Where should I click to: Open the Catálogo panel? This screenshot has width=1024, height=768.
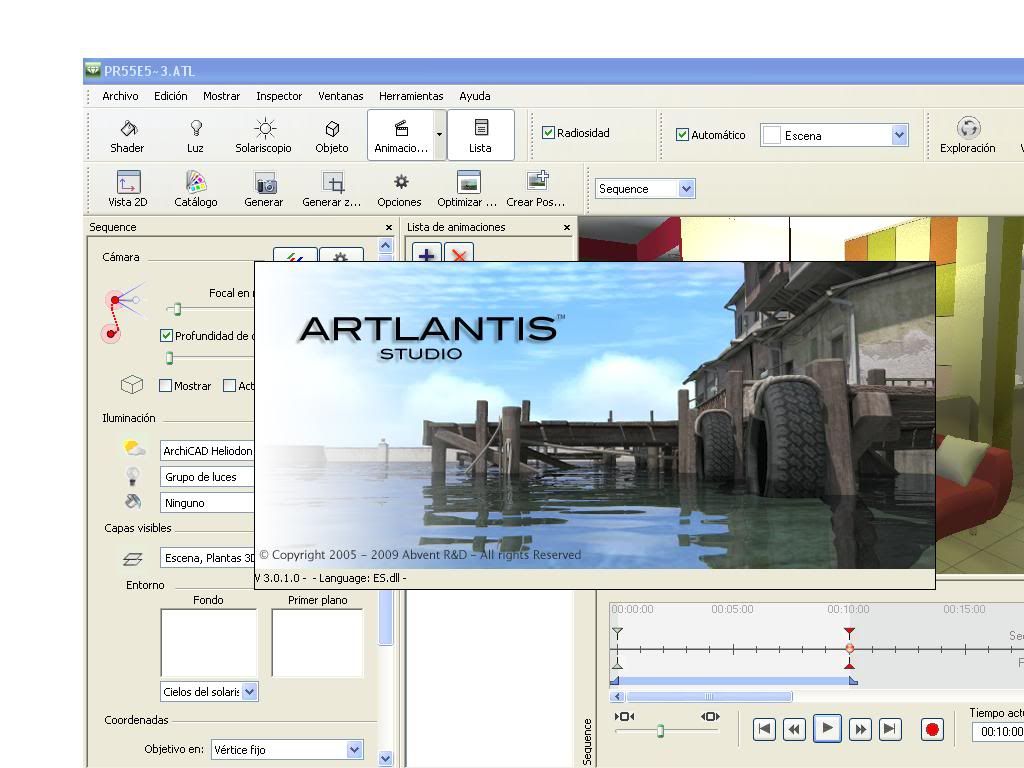(x=196, y=189)
